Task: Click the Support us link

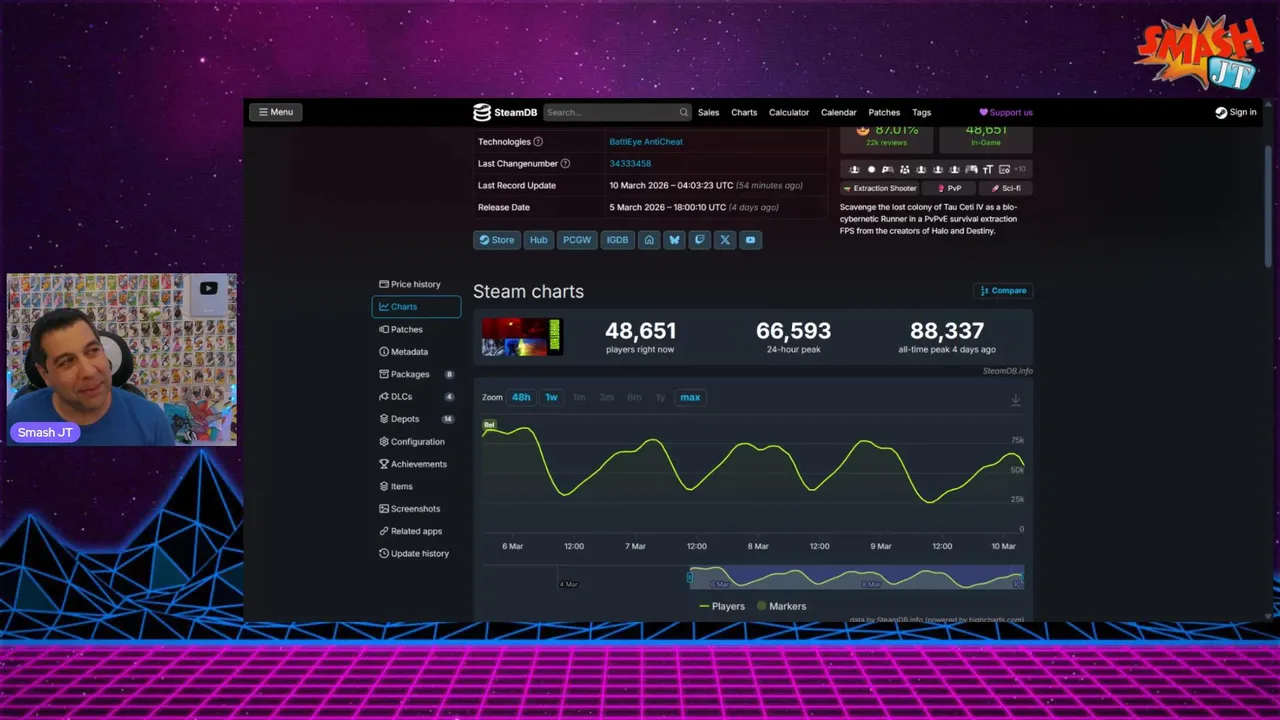Action: [1006, 112]
